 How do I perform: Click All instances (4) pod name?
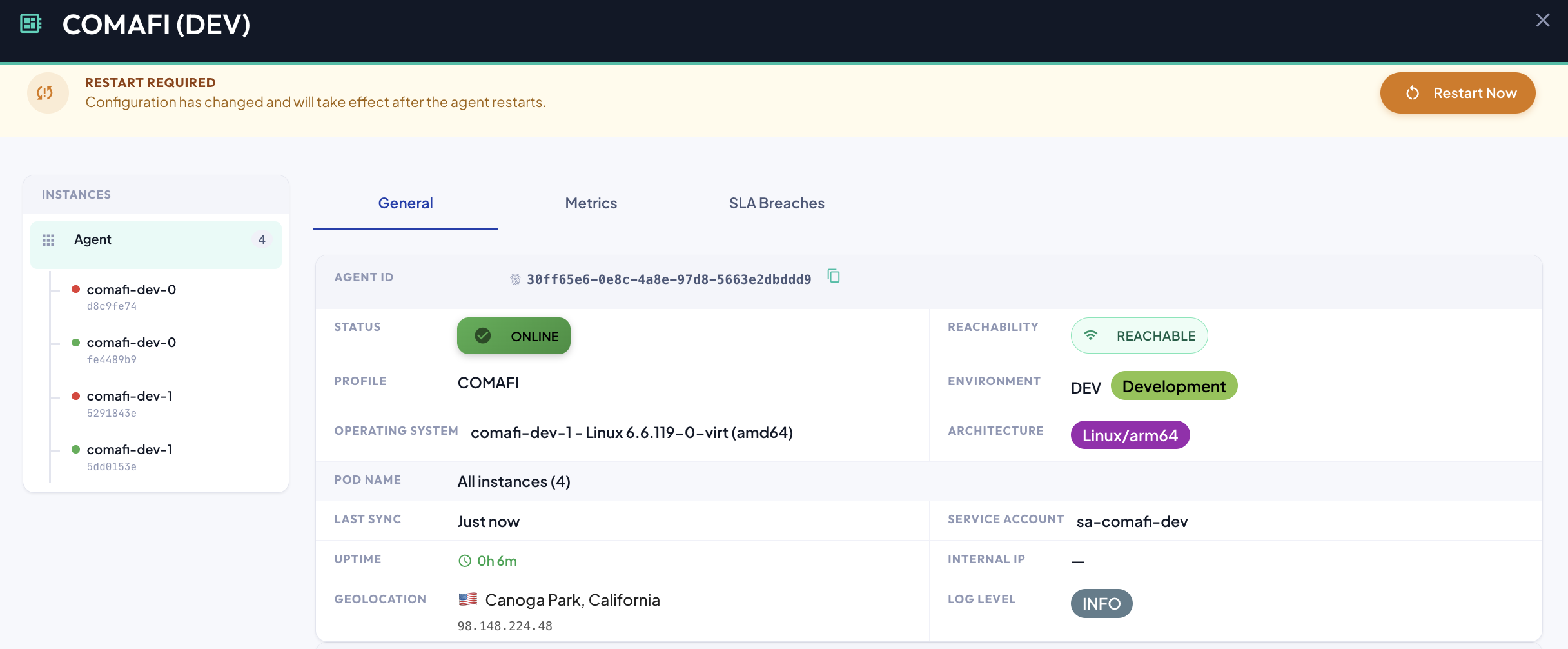click(514, 481)
